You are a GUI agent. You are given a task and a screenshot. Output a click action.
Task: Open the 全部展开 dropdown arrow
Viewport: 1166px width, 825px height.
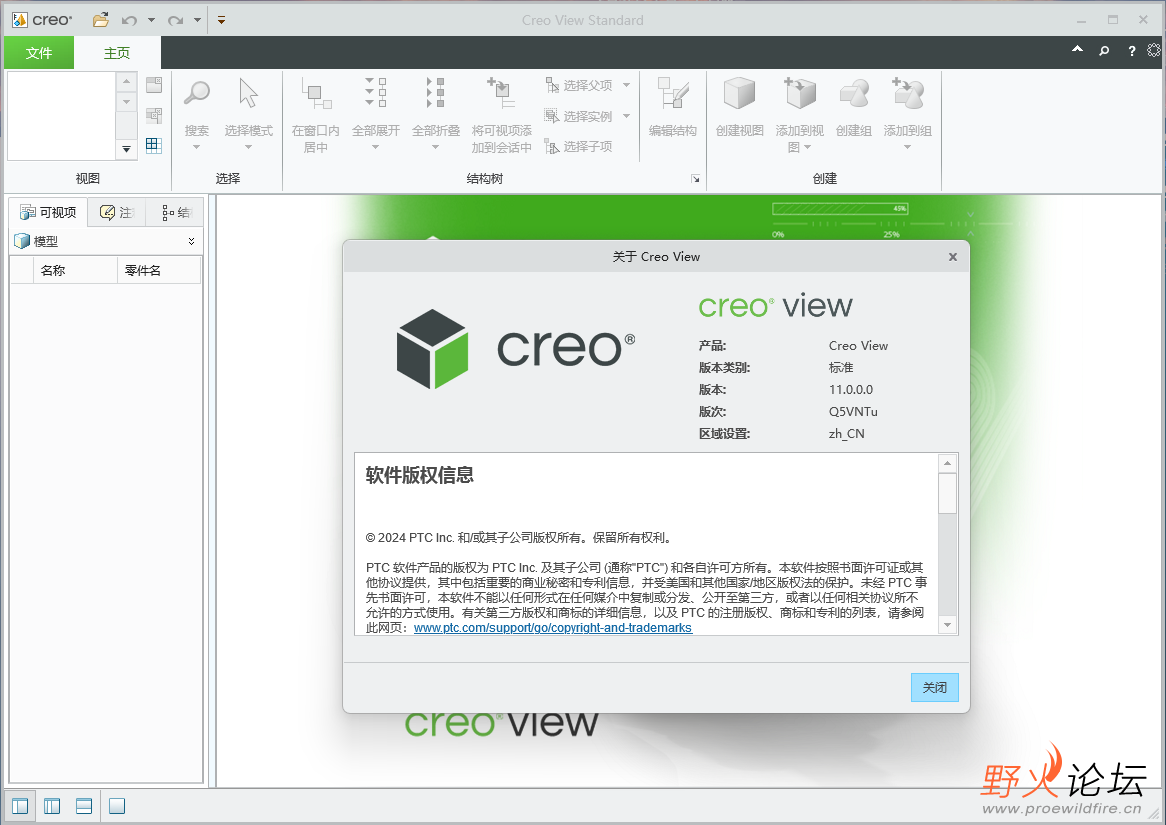(376, 147)
